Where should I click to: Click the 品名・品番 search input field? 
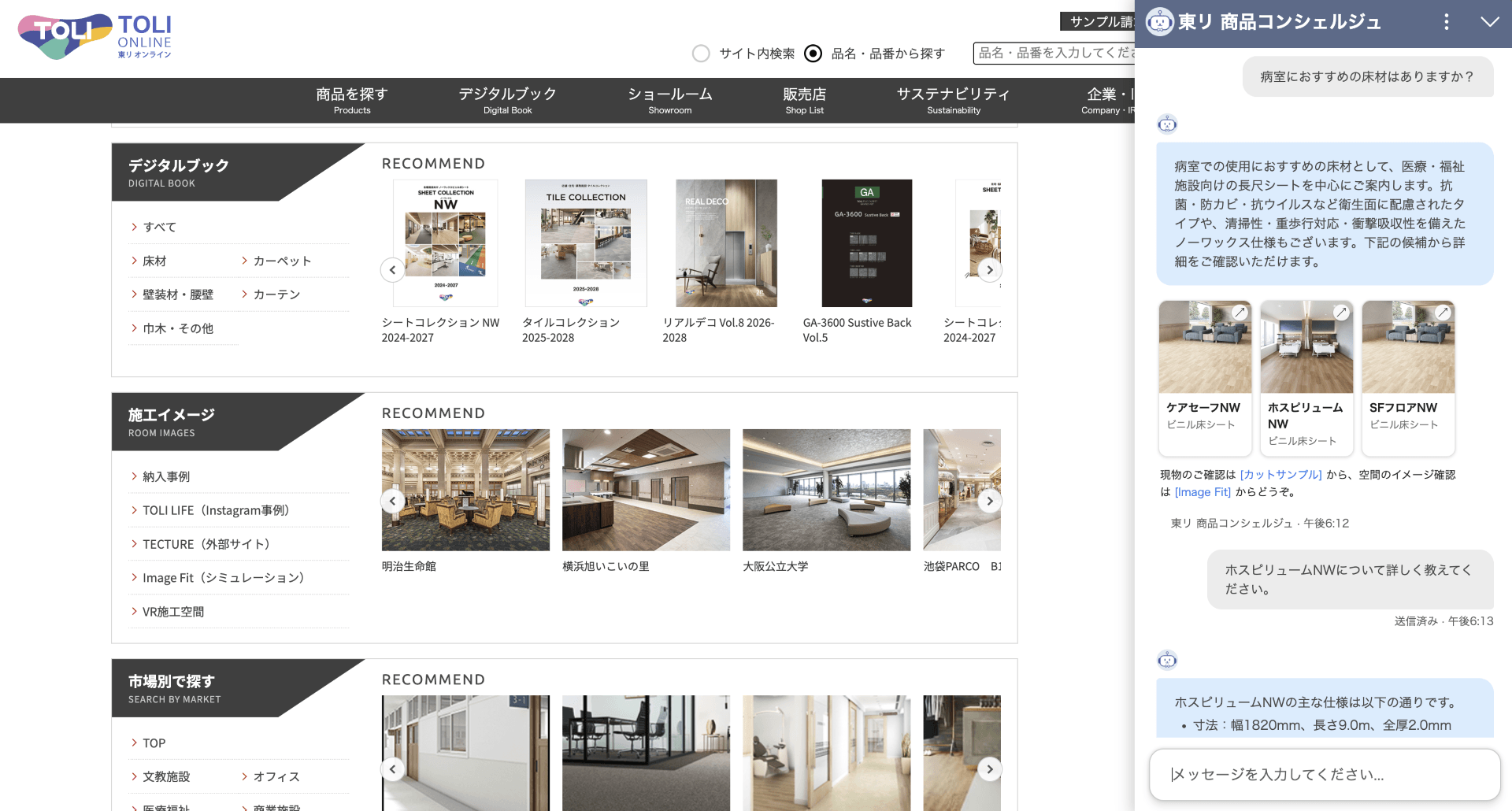tap(1054, 53)
